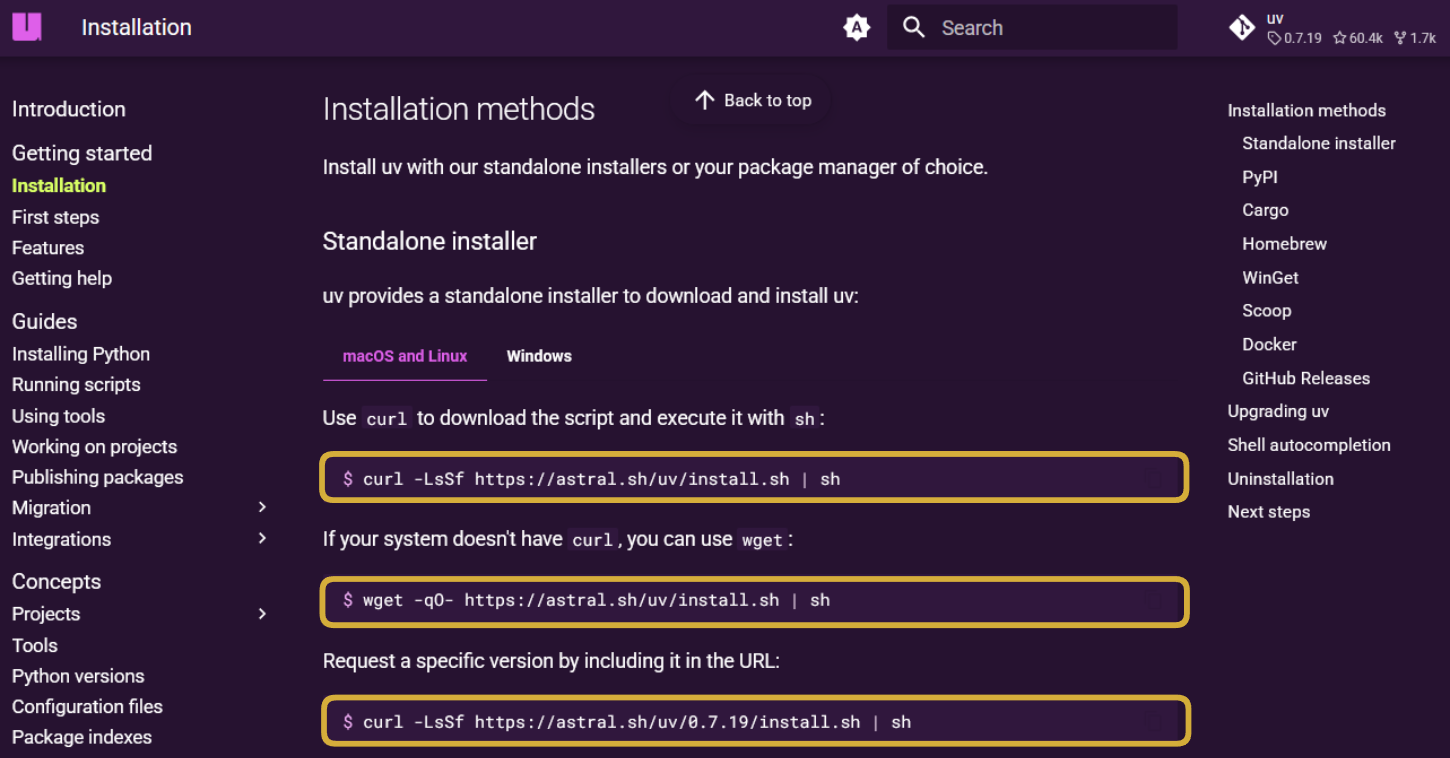The image size is (1450, 758).
Task: Click the Installation methods main heading
Action: click(459, 109)
